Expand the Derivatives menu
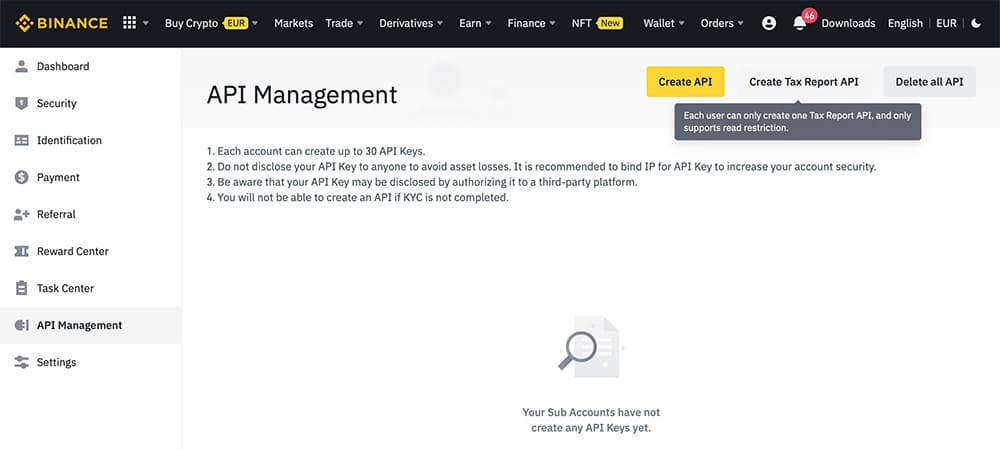Viewport: 1000px width, 450px height. pos(411,23)
